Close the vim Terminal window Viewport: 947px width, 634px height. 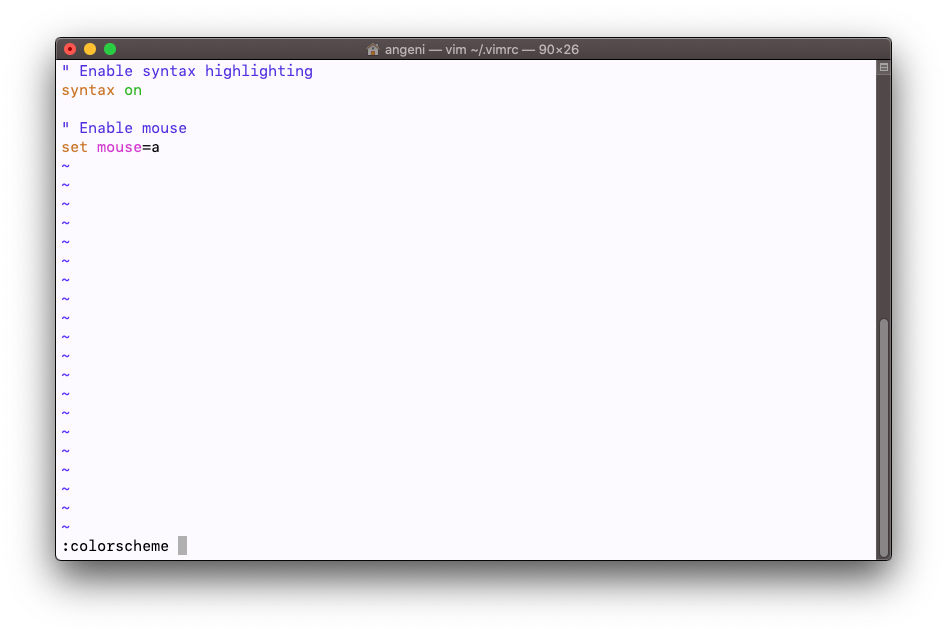70,49
